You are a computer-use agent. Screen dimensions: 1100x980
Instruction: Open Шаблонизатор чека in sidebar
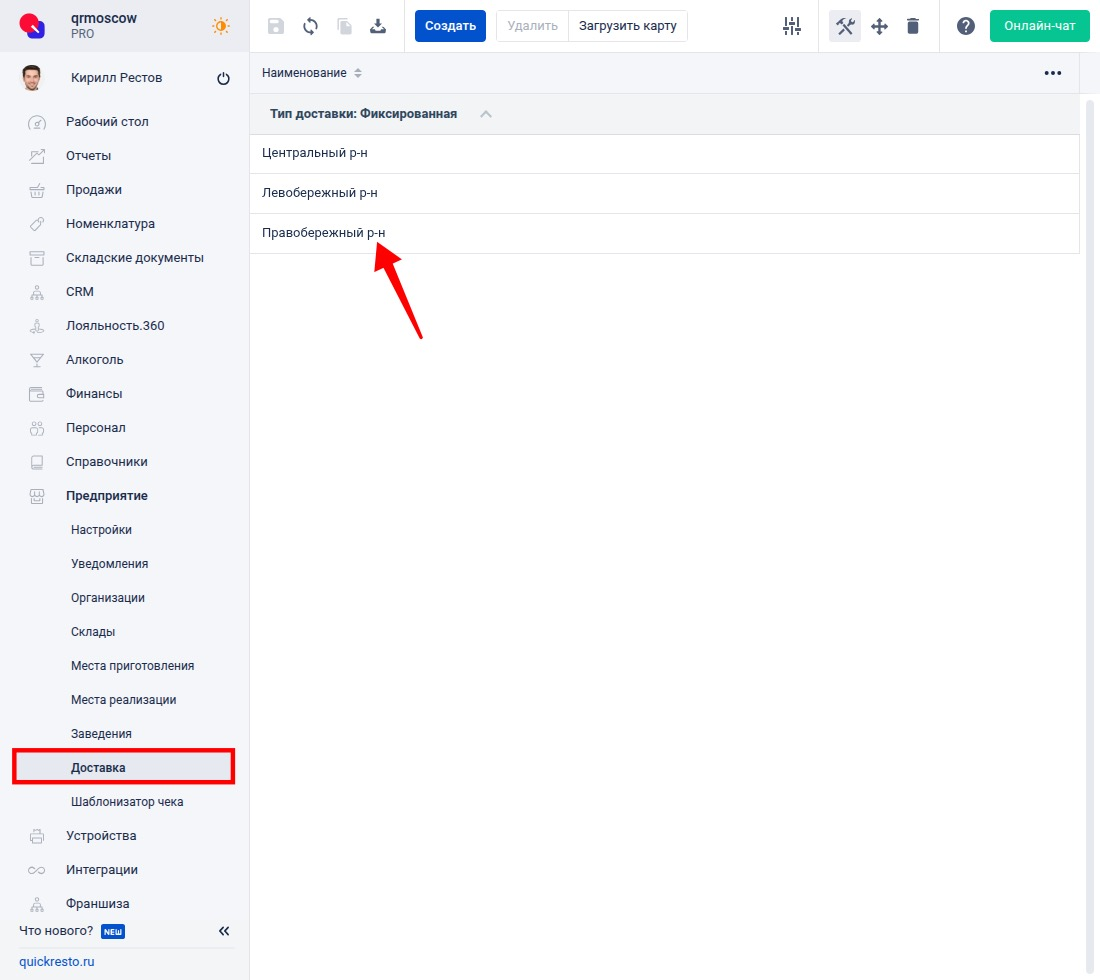pyautogui.click(x=127, y=802)
